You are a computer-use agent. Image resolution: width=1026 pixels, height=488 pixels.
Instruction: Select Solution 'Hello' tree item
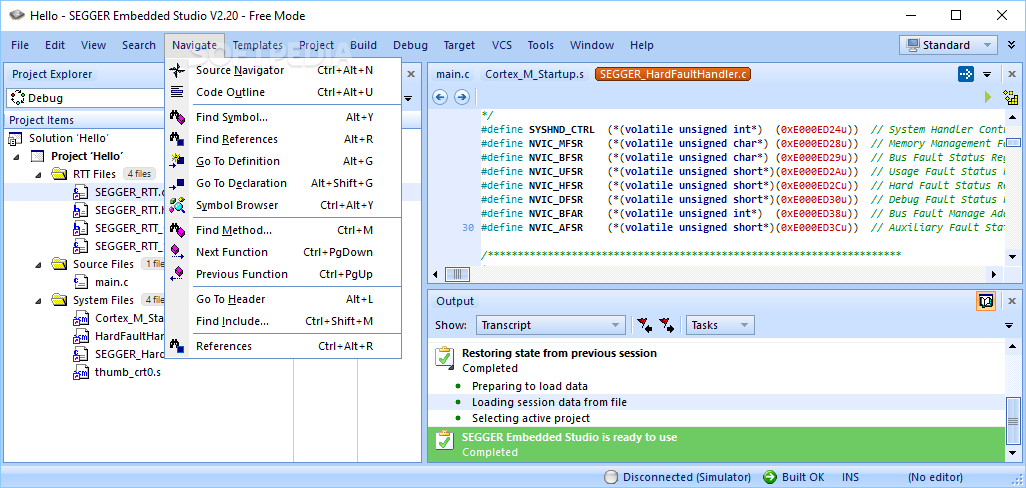68,138
